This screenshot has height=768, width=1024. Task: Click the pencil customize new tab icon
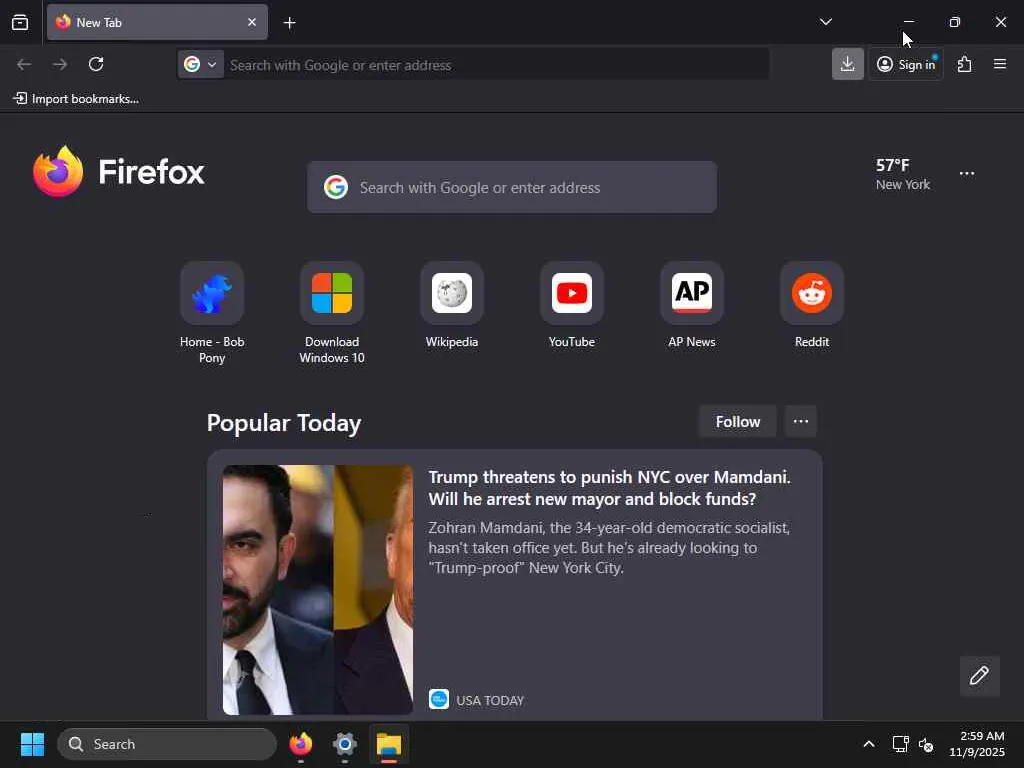coord(980,676)
